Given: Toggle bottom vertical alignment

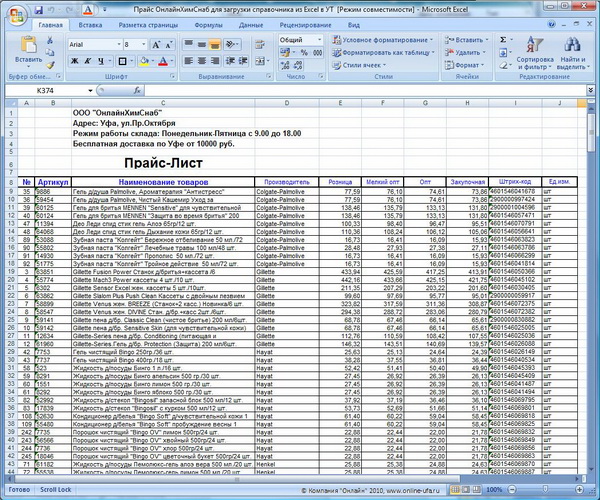Looking at the screenshot, I should (x=215, y=45).
